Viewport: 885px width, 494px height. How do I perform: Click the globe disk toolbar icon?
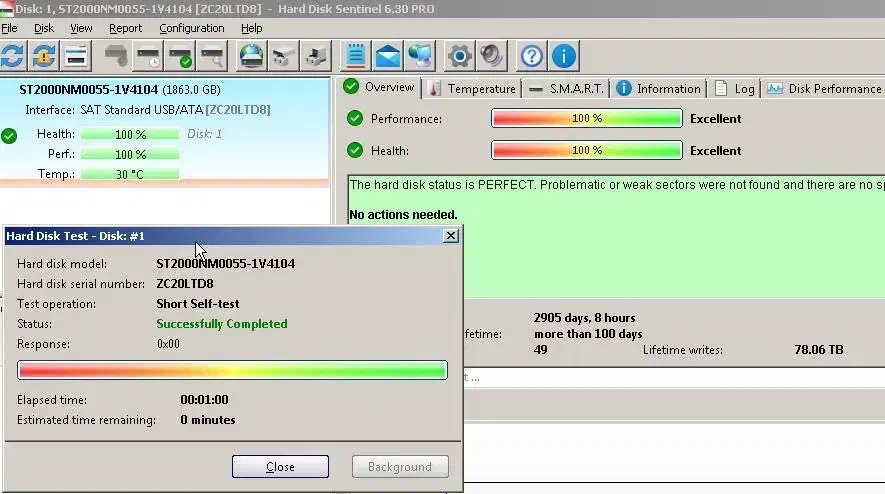tap(251, 55)
